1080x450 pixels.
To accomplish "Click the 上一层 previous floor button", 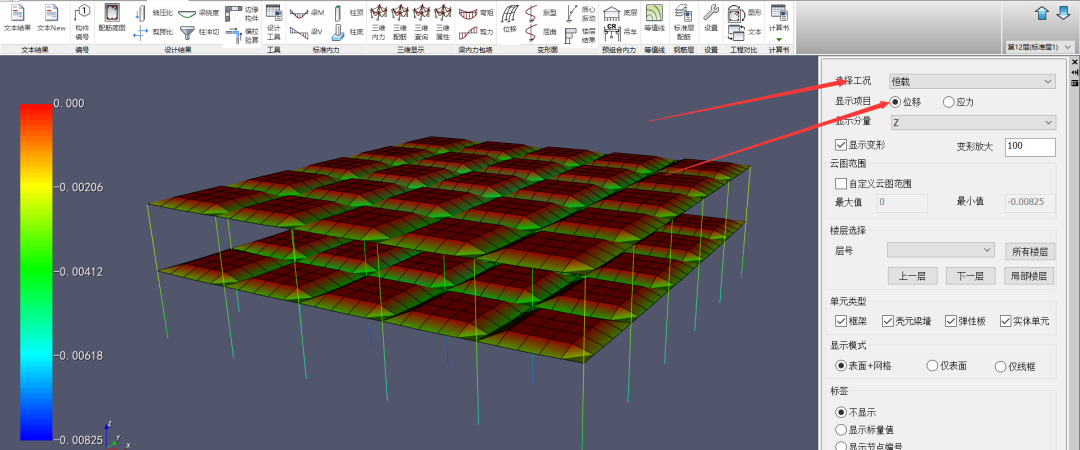I will [x=913, y=276].
